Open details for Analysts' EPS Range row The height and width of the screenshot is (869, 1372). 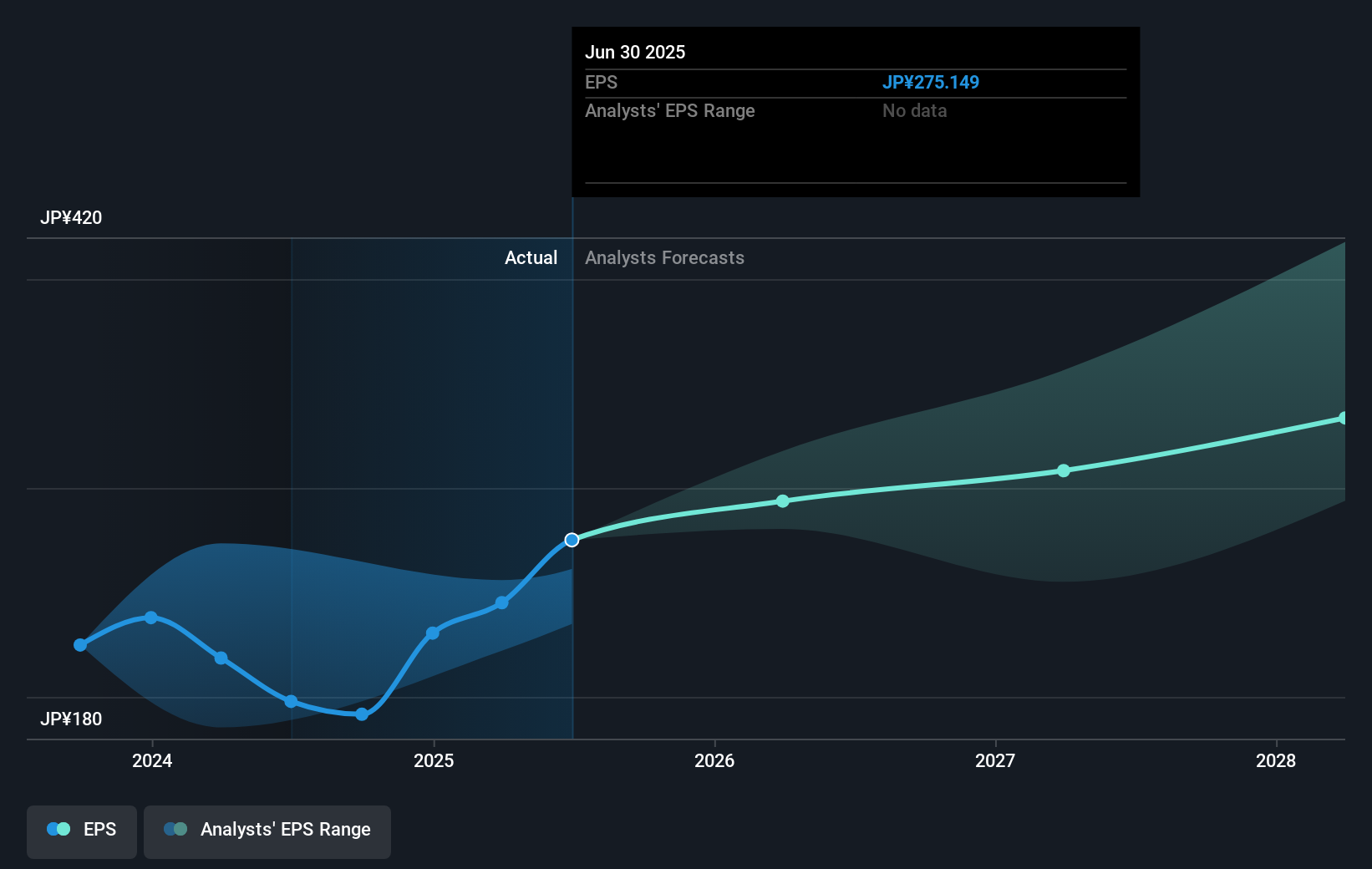coord(670,110)
